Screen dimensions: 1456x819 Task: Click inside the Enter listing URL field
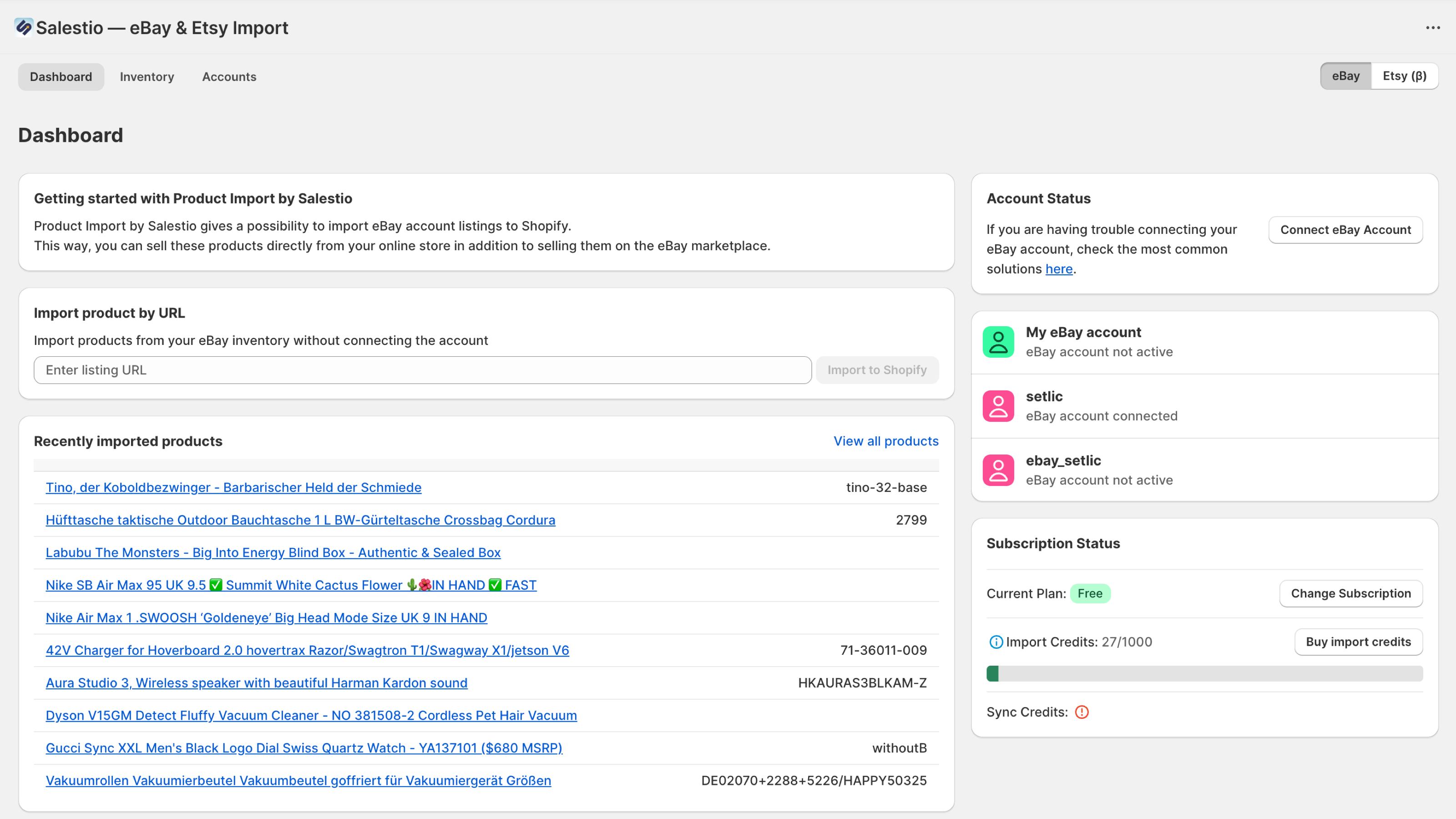point(423,369)
